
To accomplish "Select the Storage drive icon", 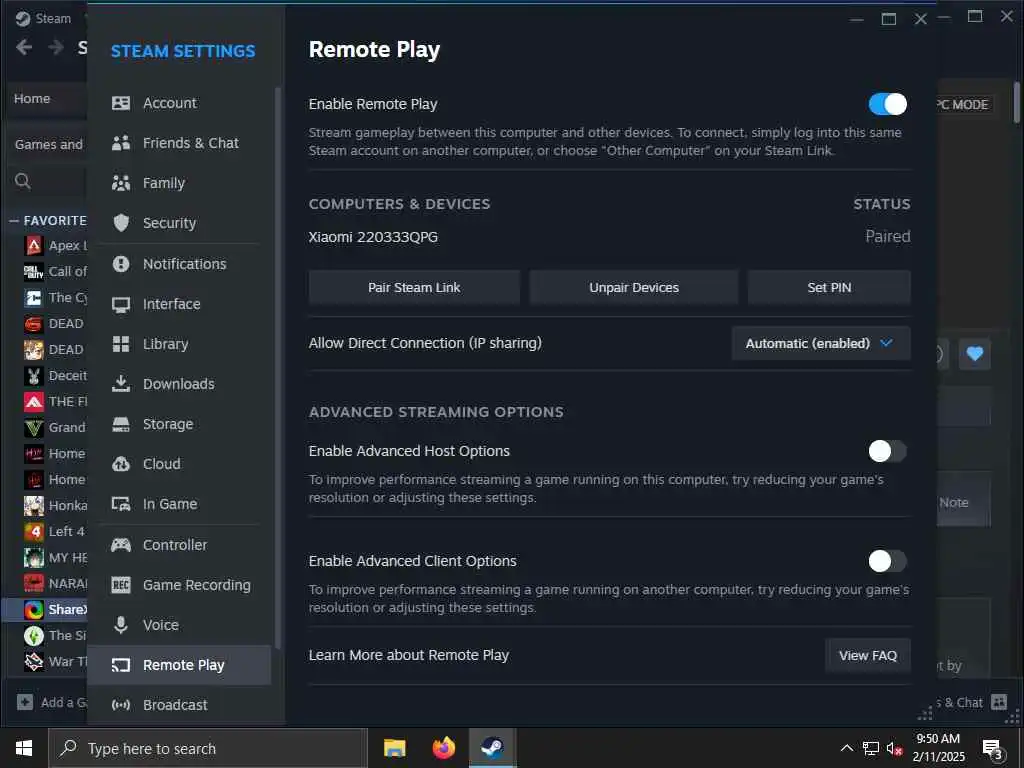I will point(121,424).
